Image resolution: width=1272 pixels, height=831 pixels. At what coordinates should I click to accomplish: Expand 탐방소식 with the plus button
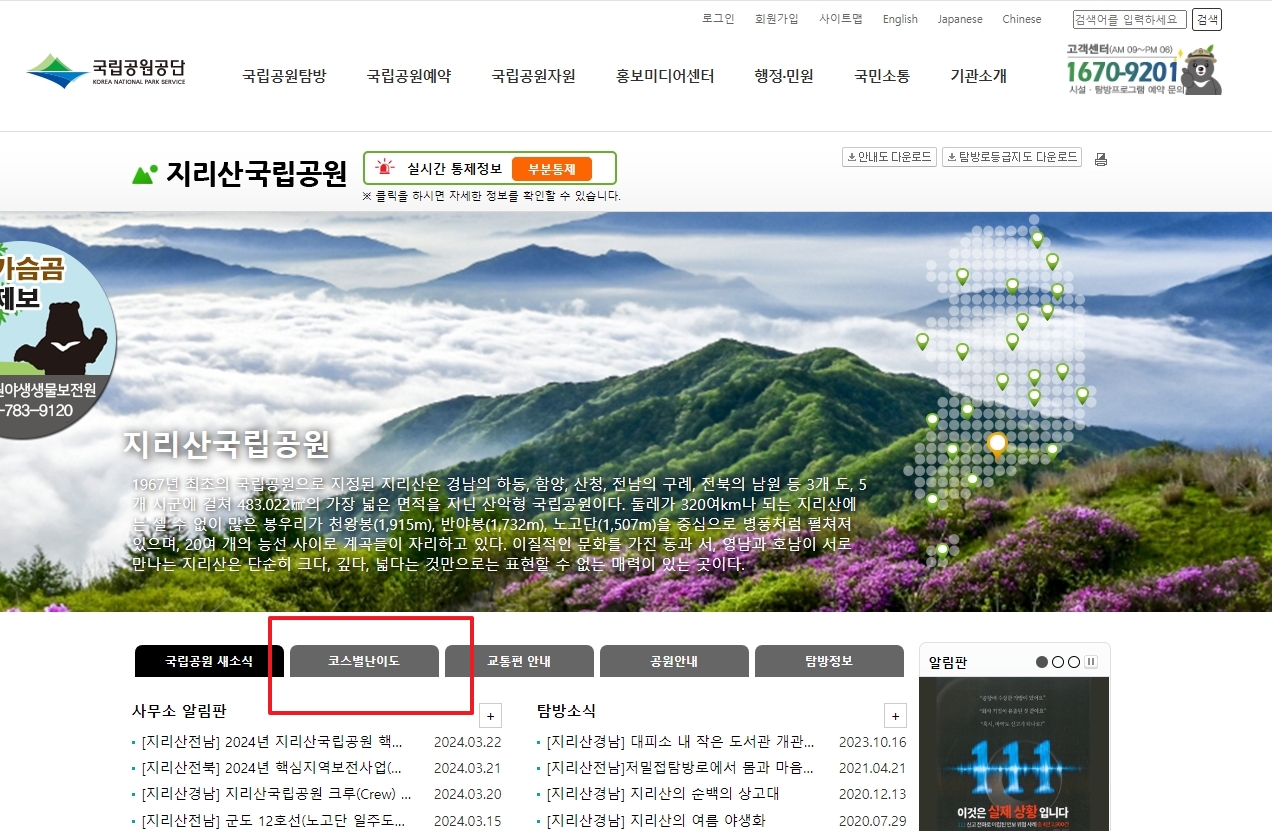tap(895, 716)
